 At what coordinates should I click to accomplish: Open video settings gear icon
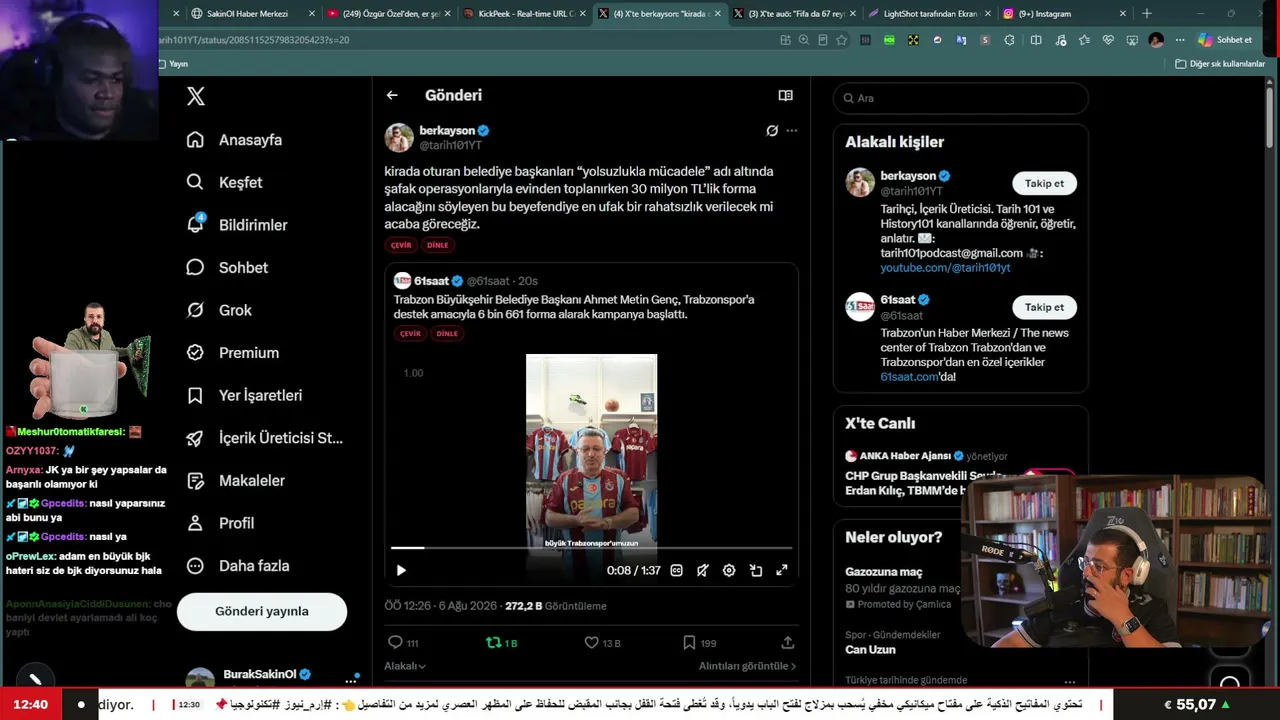729,570
